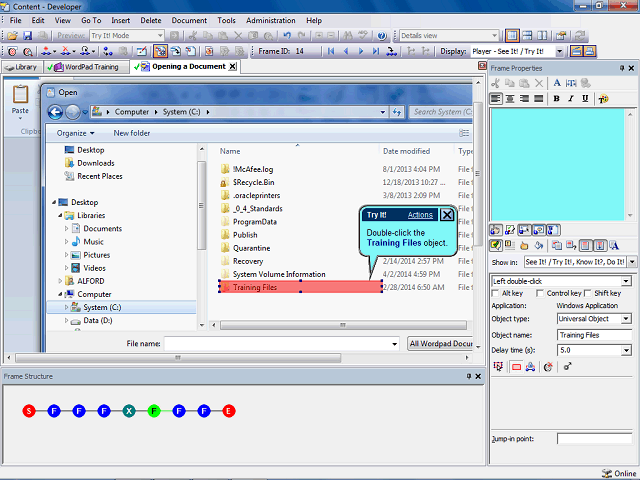Enable the Control key checkbox

click(540, 293)
